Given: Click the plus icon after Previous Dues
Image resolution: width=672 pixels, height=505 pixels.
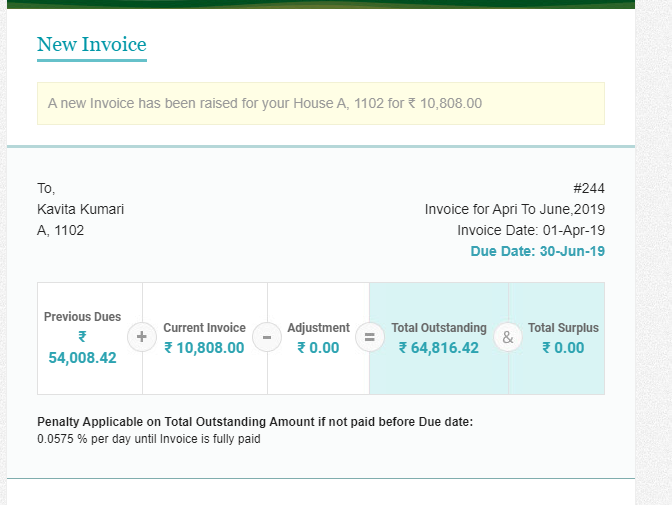Looking at the screenshot, I should click(x=142, y=338).
